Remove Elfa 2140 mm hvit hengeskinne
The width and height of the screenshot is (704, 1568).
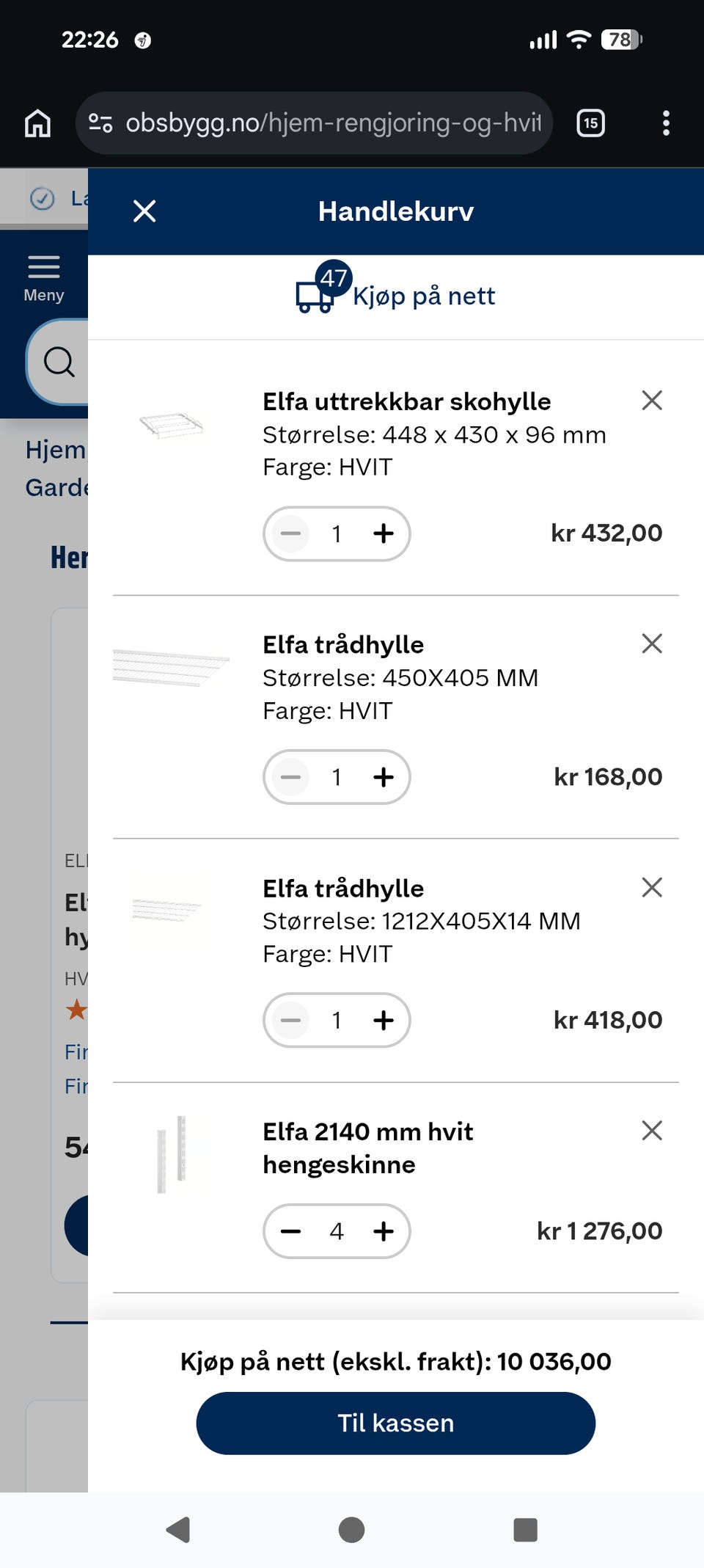point(652,1130)
